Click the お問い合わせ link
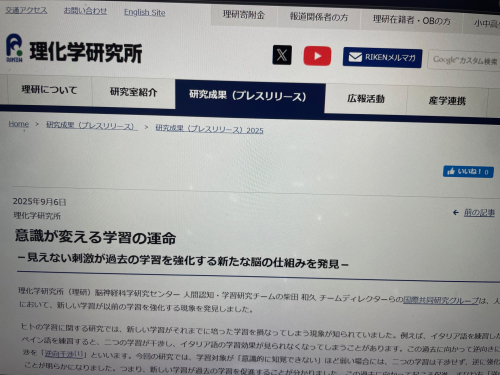Viewport: 500px width, 375px height. coord(85,11)
